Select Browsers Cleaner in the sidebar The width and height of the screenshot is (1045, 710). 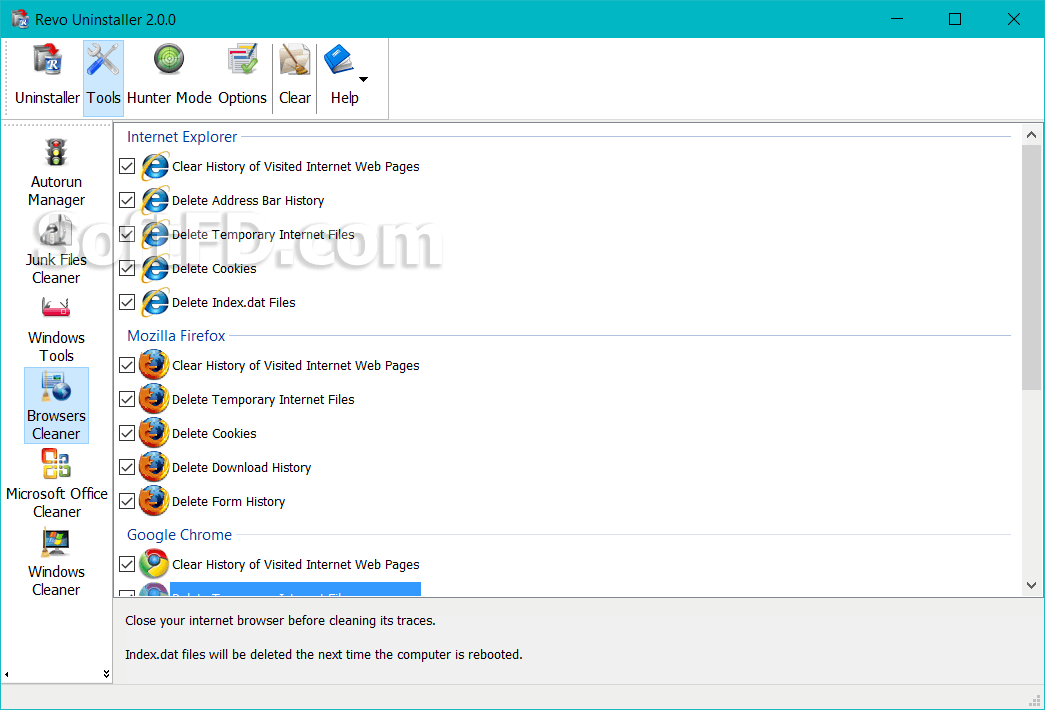(x=57, y=405)
